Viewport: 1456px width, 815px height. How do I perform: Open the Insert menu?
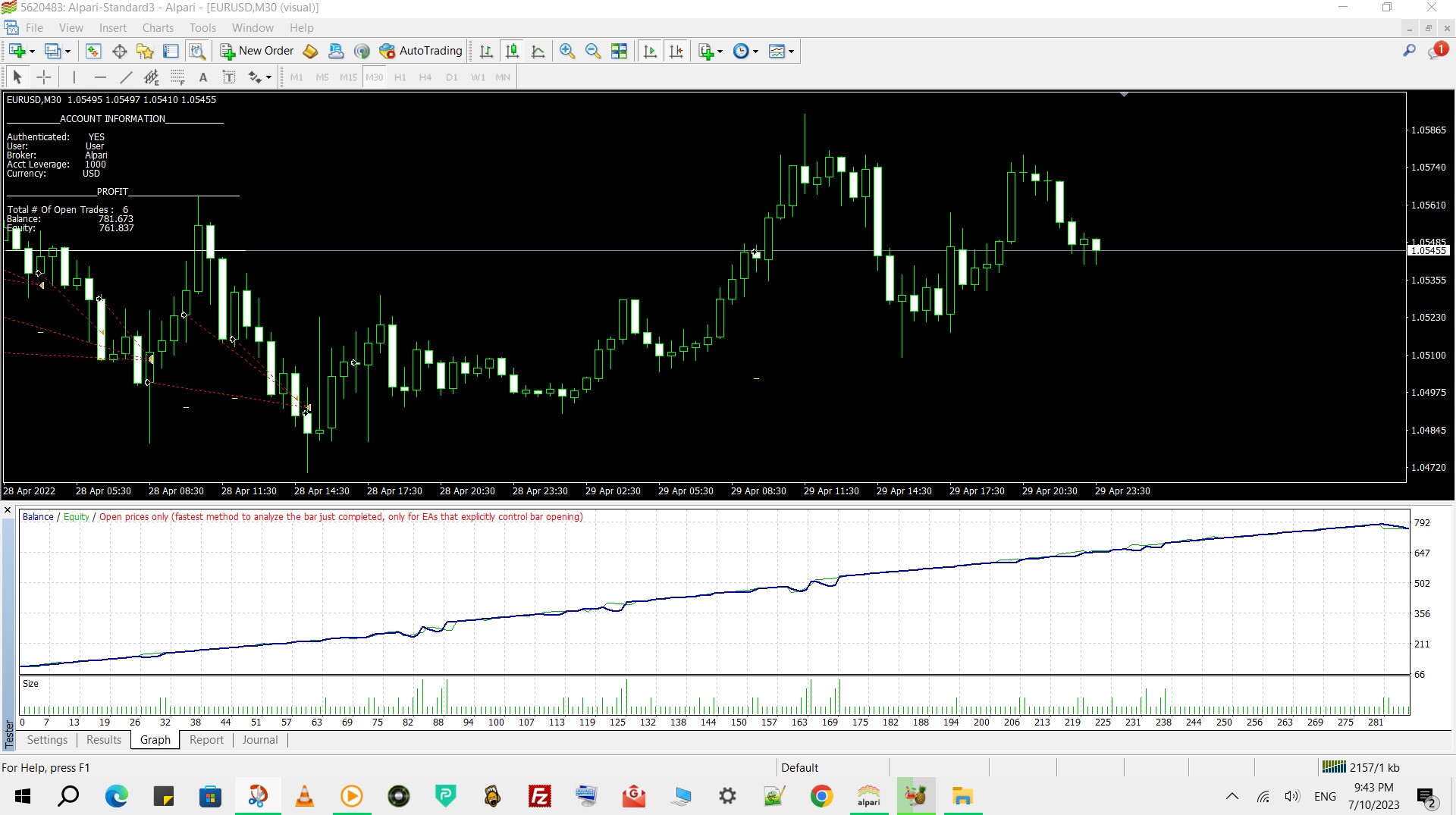113,28
